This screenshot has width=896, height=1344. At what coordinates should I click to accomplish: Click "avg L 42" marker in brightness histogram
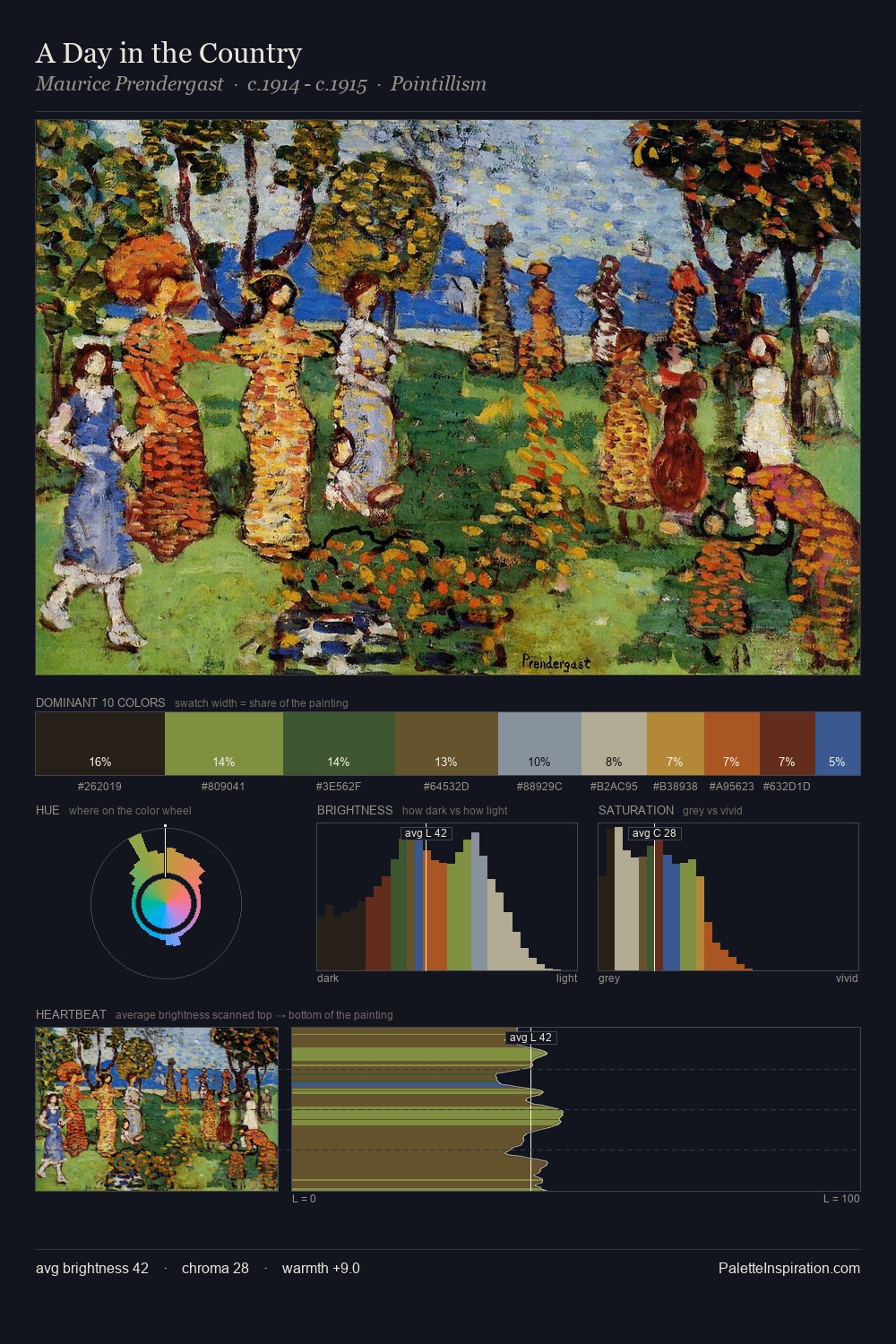[426, 833]
